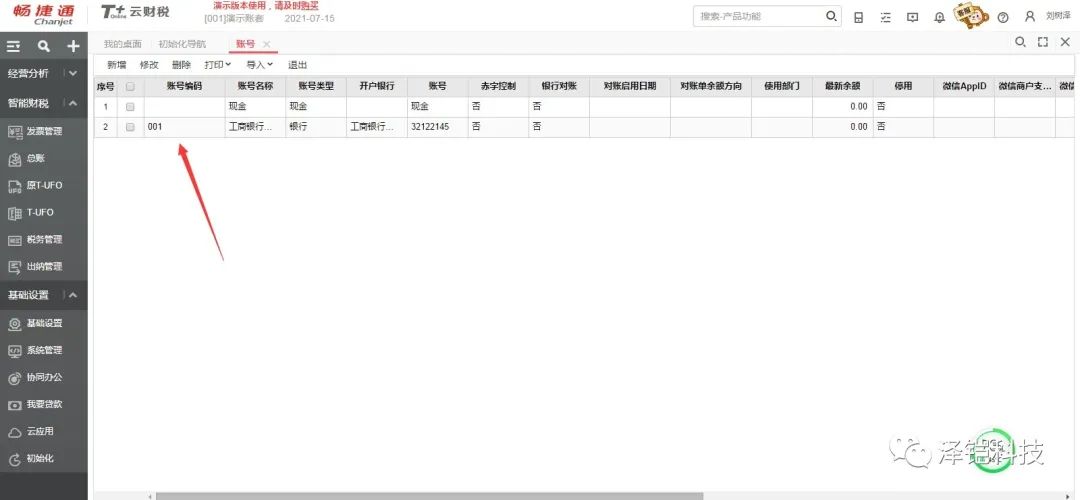Tick the checkbox for row 2 code 001
Viewport: 1080px width, 500px height.
pos(130,127)
